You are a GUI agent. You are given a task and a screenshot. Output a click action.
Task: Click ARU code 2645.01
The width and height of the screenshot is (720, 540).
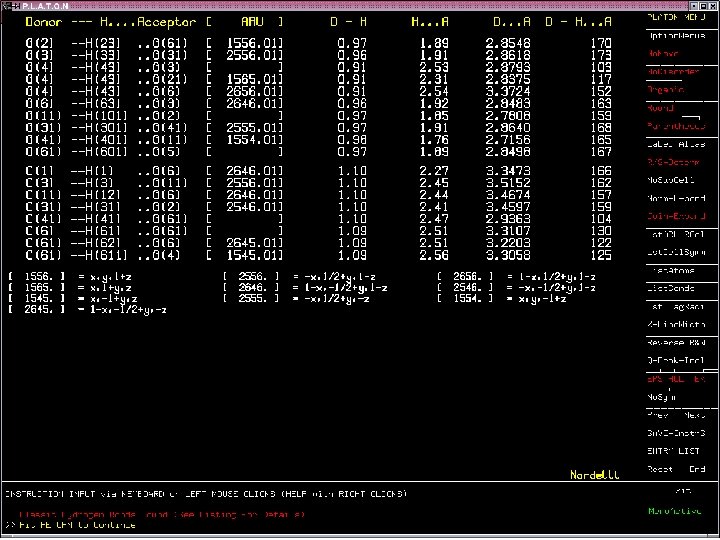click(x=254, y=243)
